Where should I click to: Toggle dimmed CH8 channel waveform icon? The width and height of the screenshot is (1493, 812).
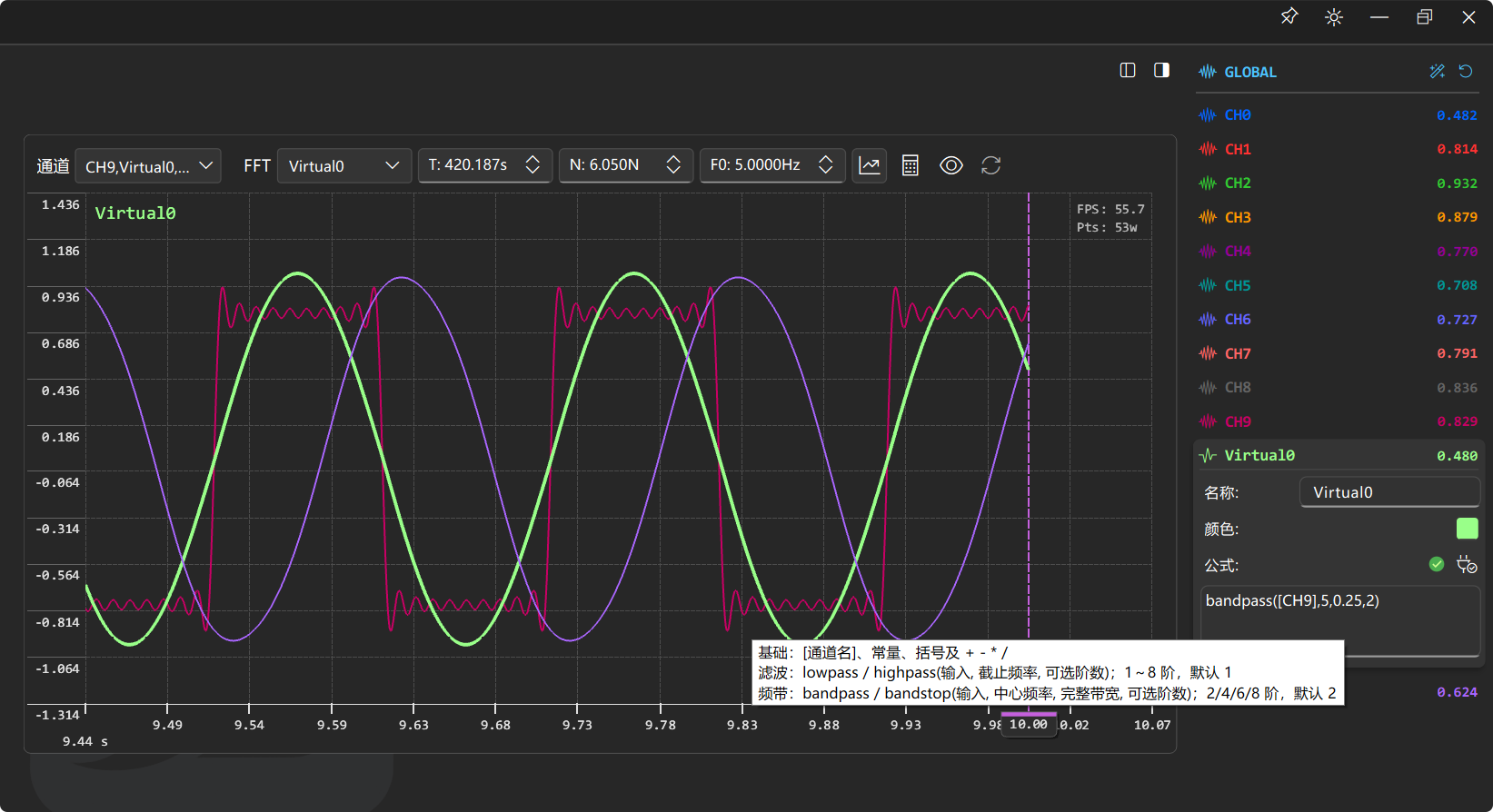pos(1208,388)
